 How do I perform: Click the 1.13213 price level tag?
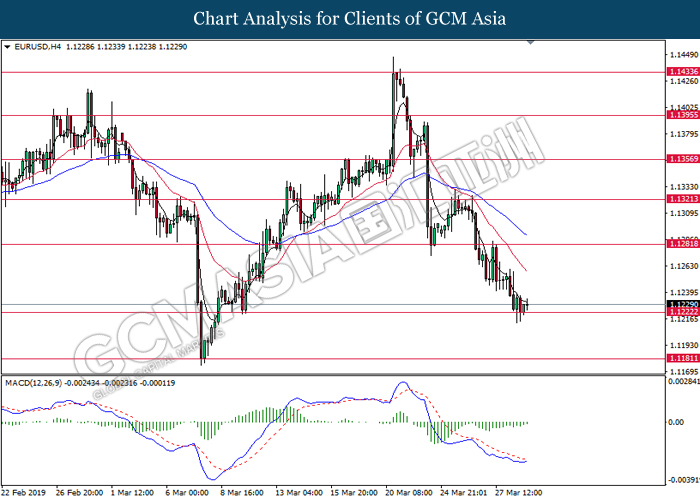[x=683, y=199]
